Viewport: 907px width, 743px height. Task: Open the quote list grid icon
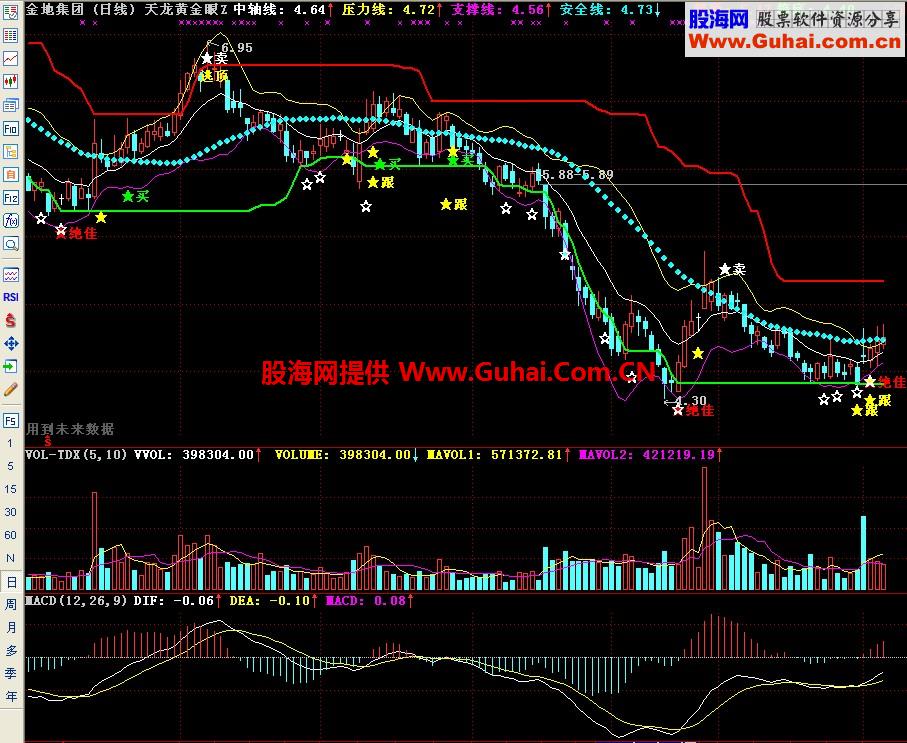[10, 35]
